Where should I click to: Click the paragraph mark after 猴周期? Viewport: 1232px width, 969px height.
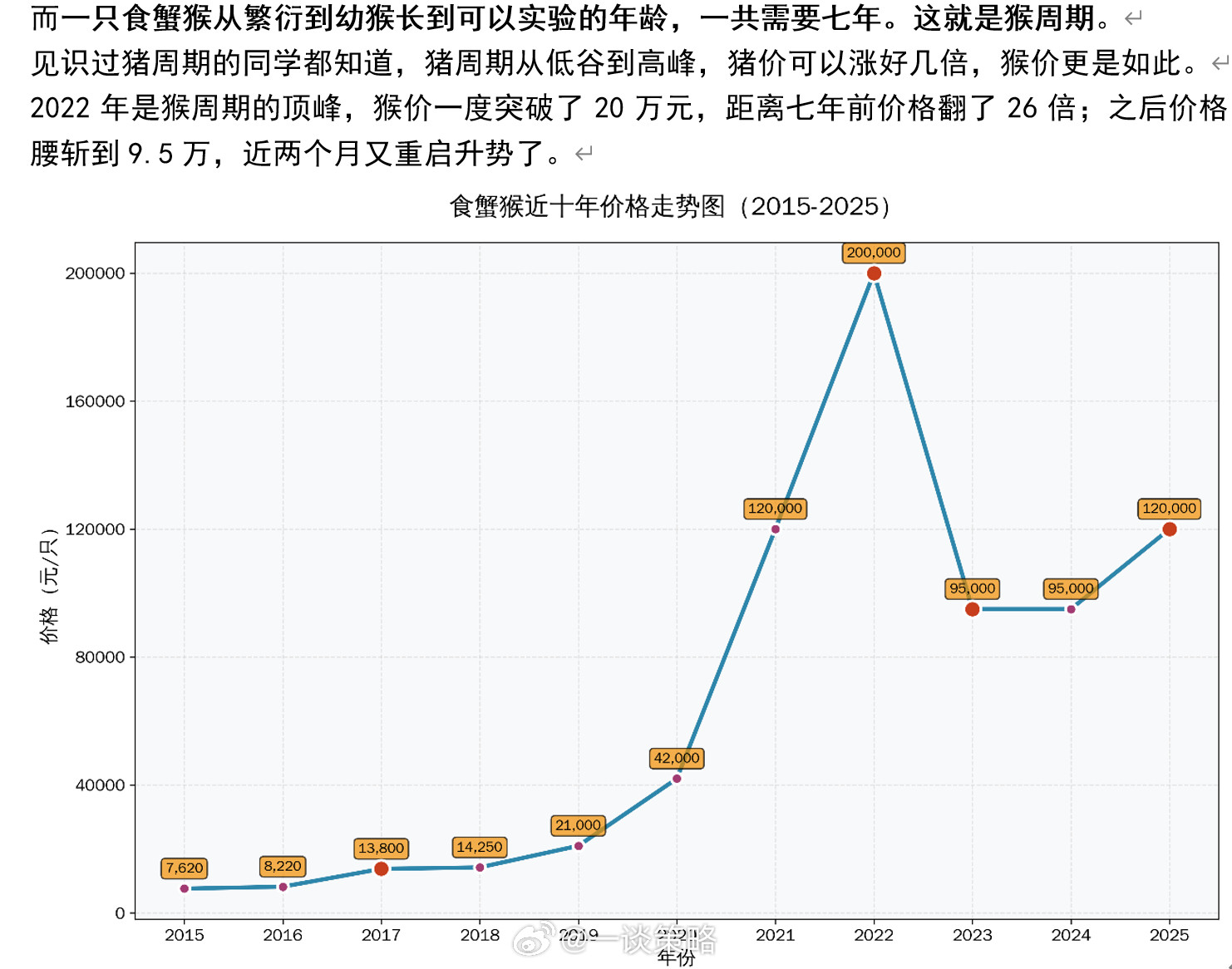tap(1134, 18)
